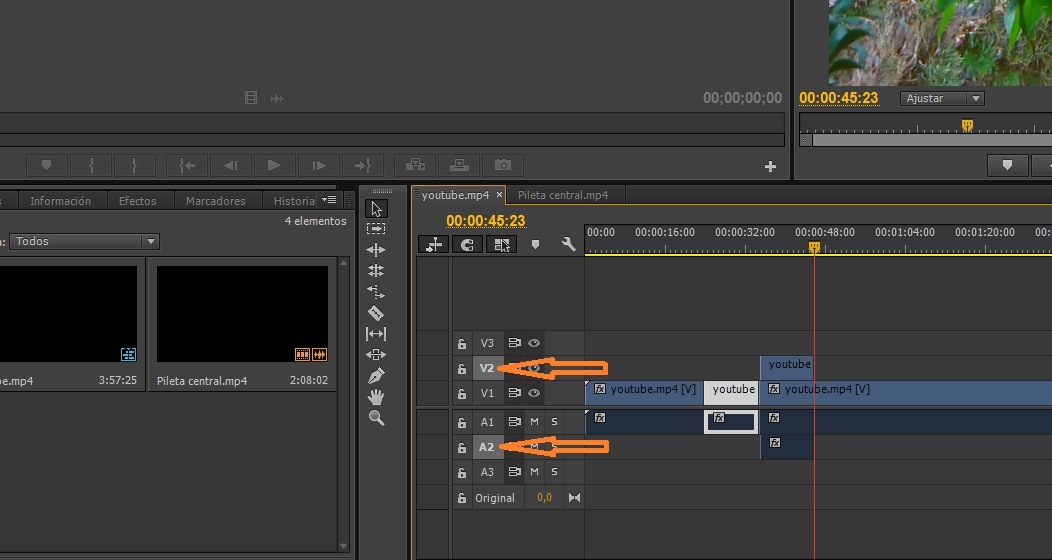Close the youtube.mp4 sequence tab
The height and width of the screenshot is (560, 1052).
(x=499, y=195)
